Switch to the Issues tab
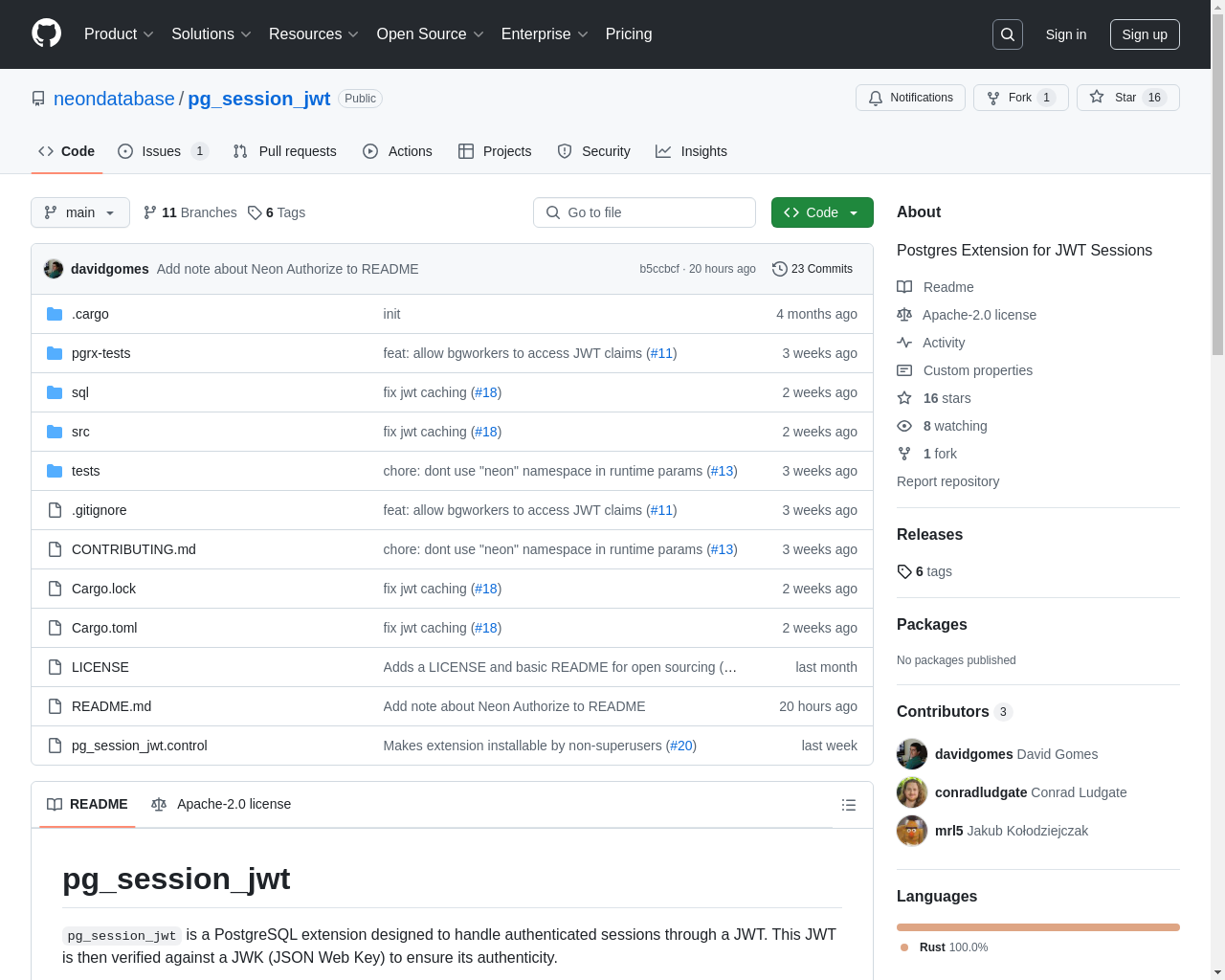The width and height of the screenshot is (1225, 980). tap(163, 151)
